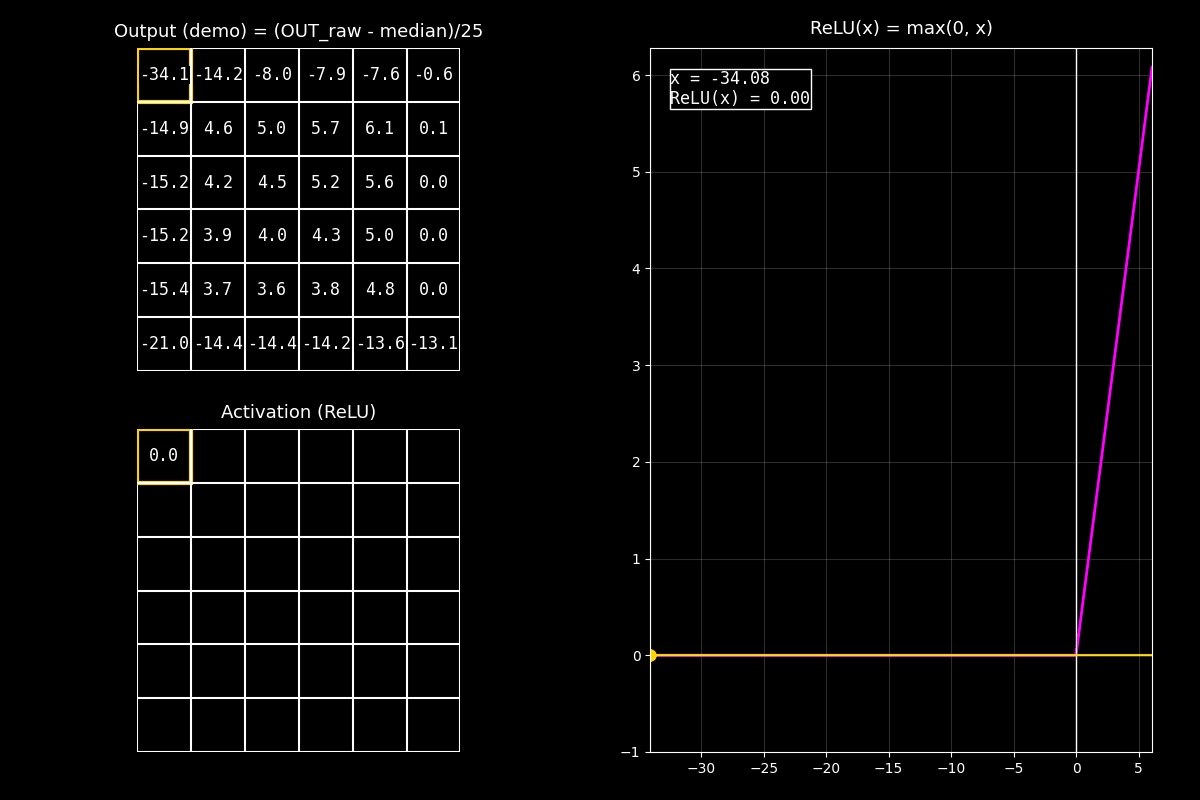Click the output cell containing -0.6
Image resolution: width=1200 pixels, height=800 pixels.
click(433, 75)
